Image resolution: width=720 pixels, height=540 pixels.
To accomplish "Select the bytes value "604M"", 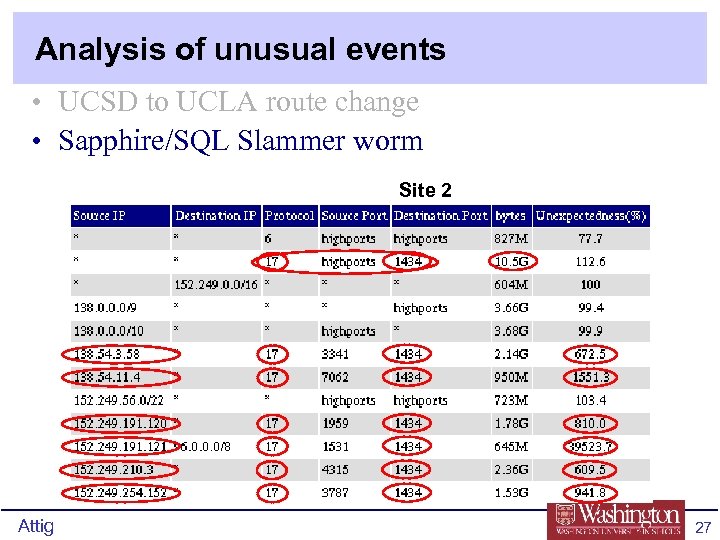I will click(x=511, y=285).
